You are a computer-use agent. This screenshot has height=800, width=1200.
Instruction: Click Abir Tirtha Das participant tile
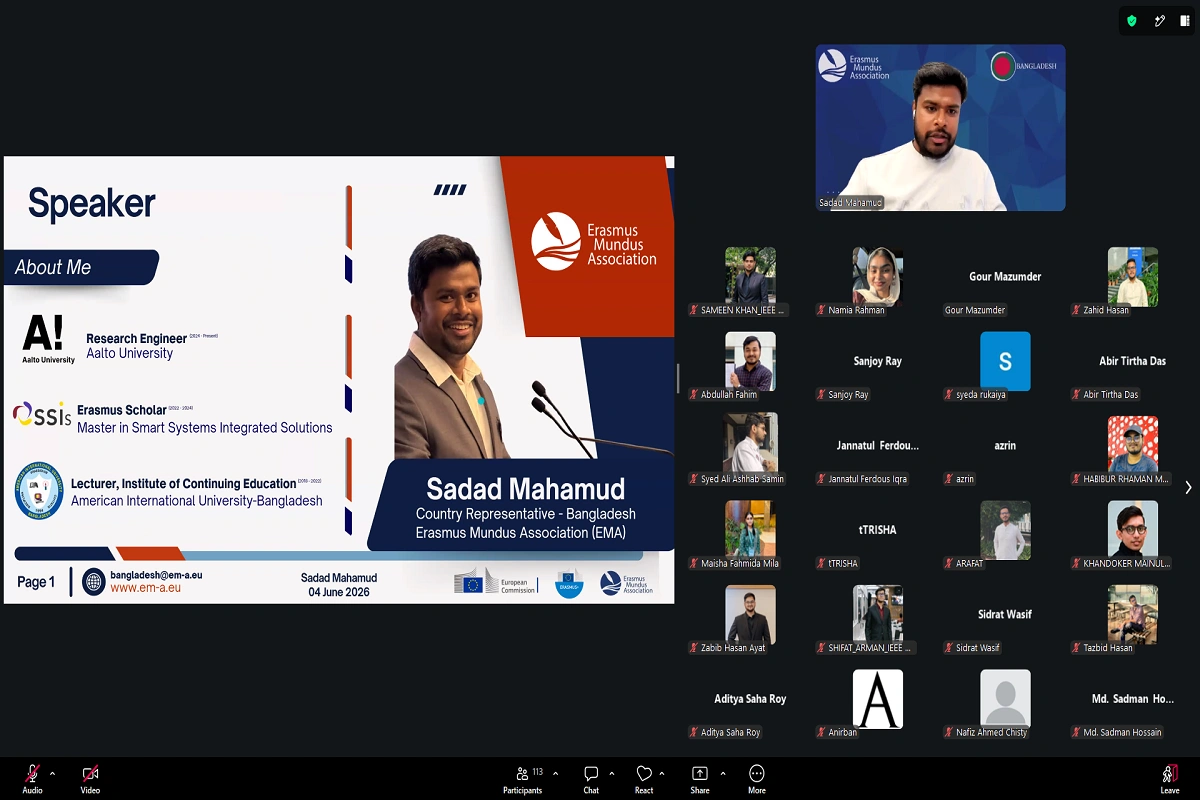click(1133, 366)
